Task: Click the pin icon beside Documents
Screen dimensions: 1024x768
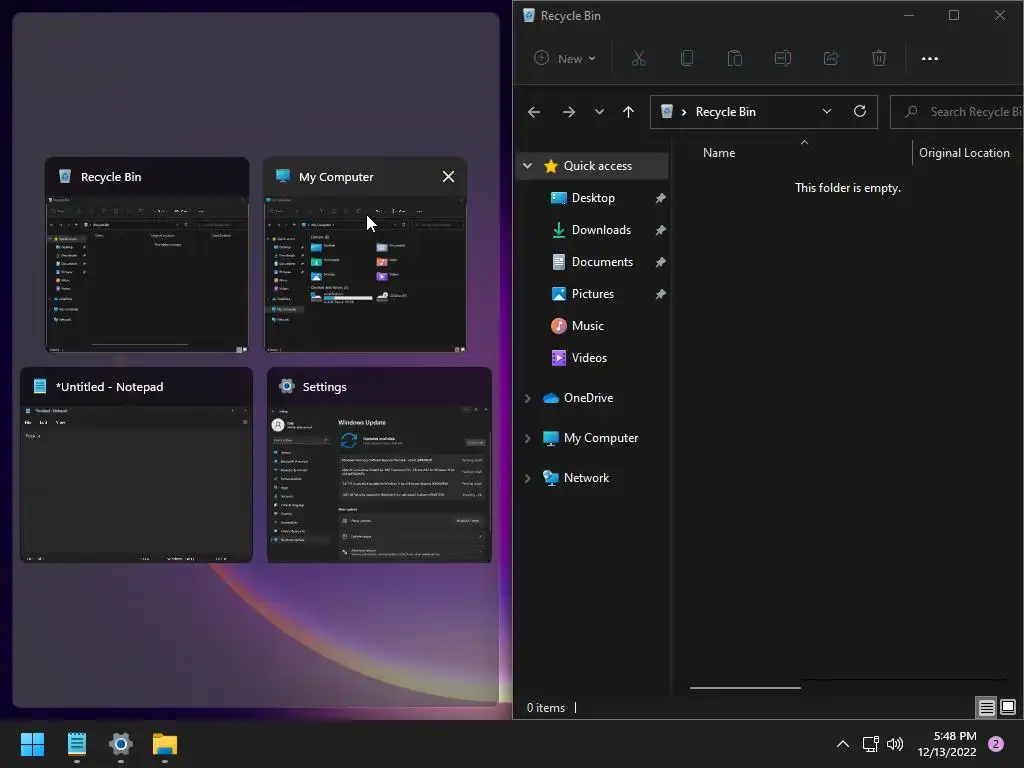Action: 660,262
